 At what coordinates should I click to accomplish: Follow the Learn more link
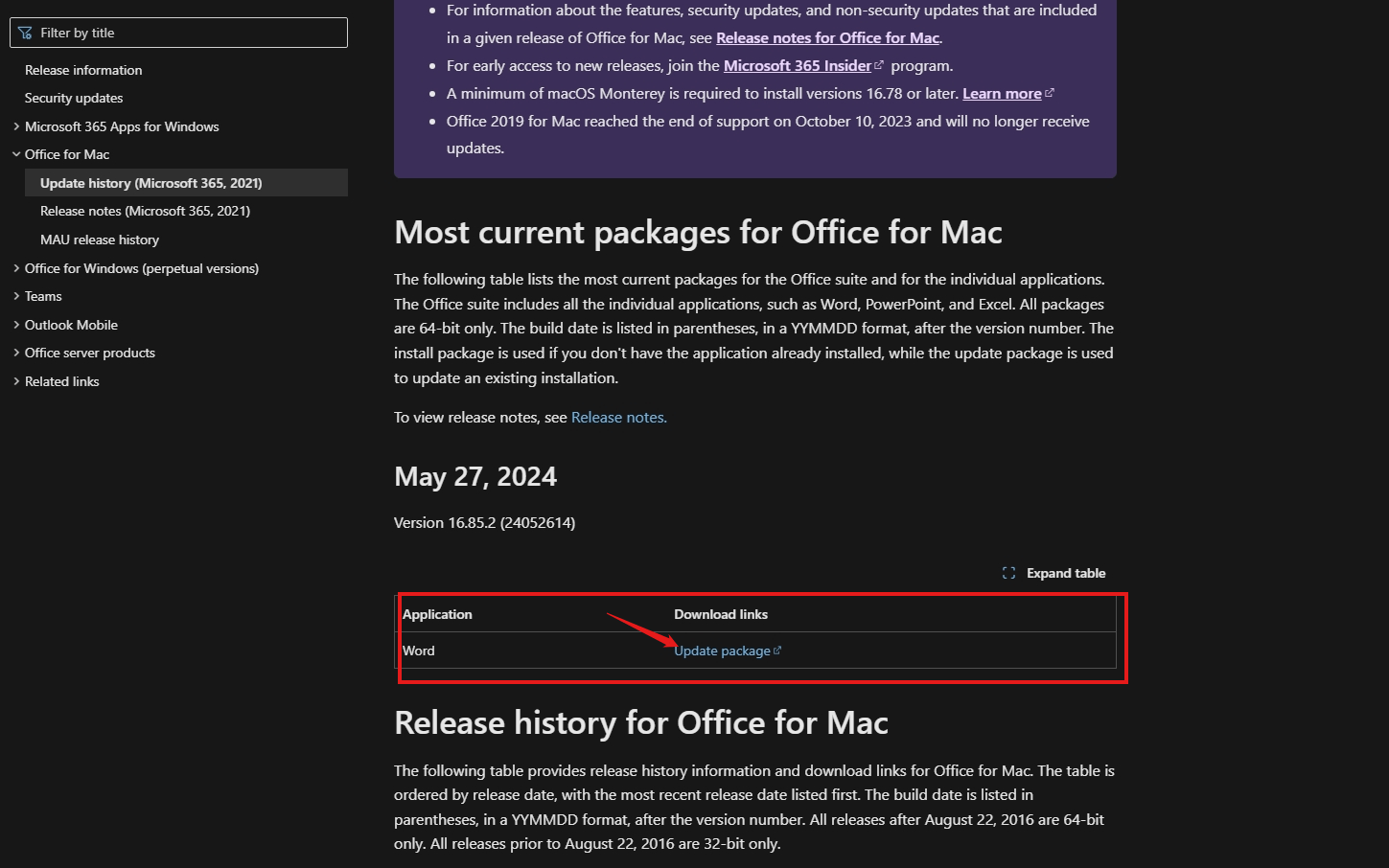pyautogui.click(x=1002, y=93)
